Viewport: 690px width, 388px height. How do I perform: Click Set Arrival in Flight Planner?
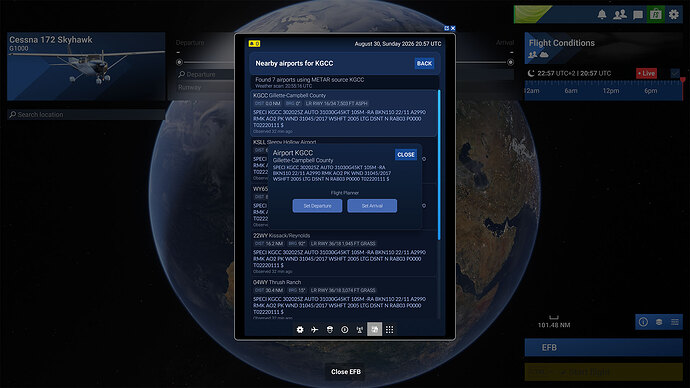(x=372, y=206)
